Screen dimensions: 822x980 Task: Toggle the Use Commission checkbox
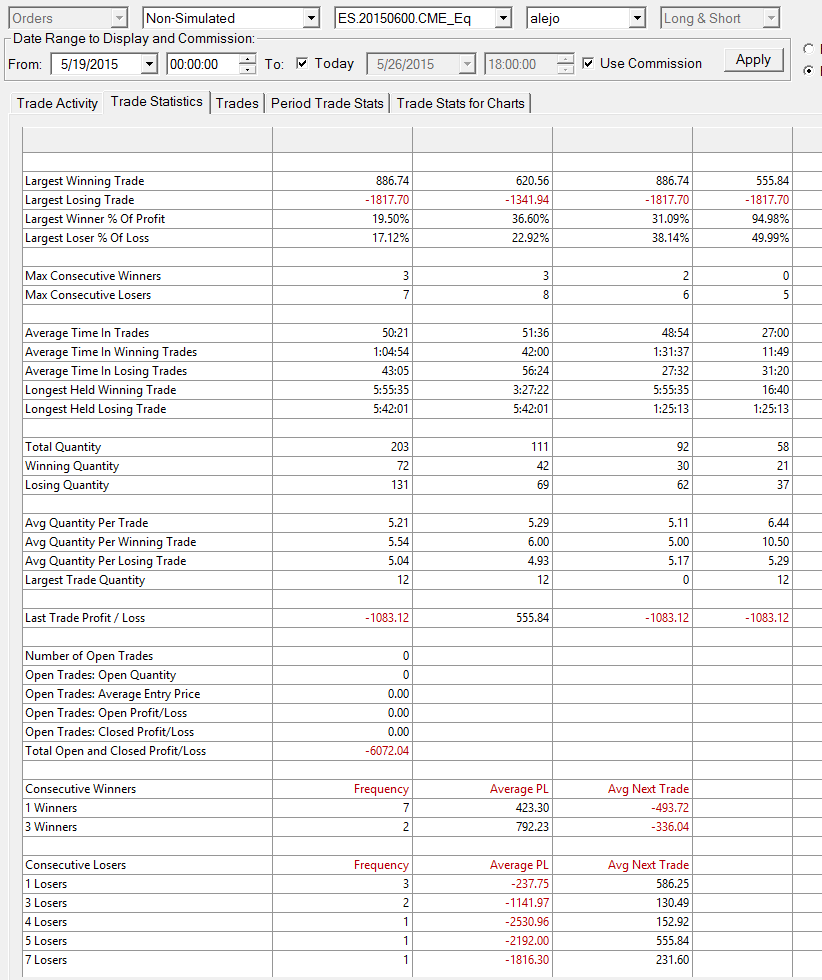click(x=588, y=63)
